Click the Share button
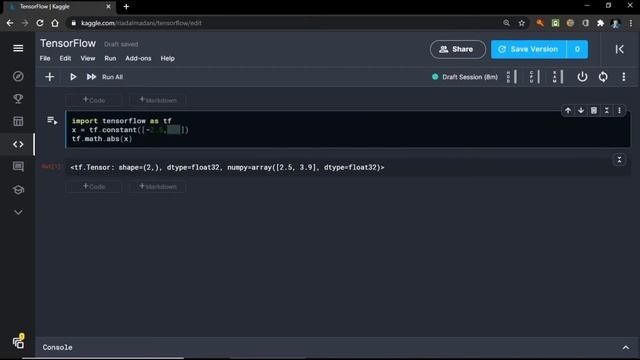 click(458, 49)
